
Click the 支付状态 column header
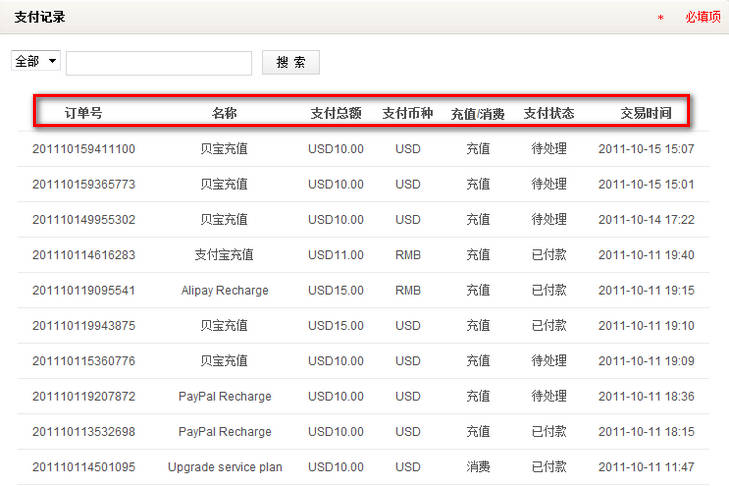click(x=549, y=113)
